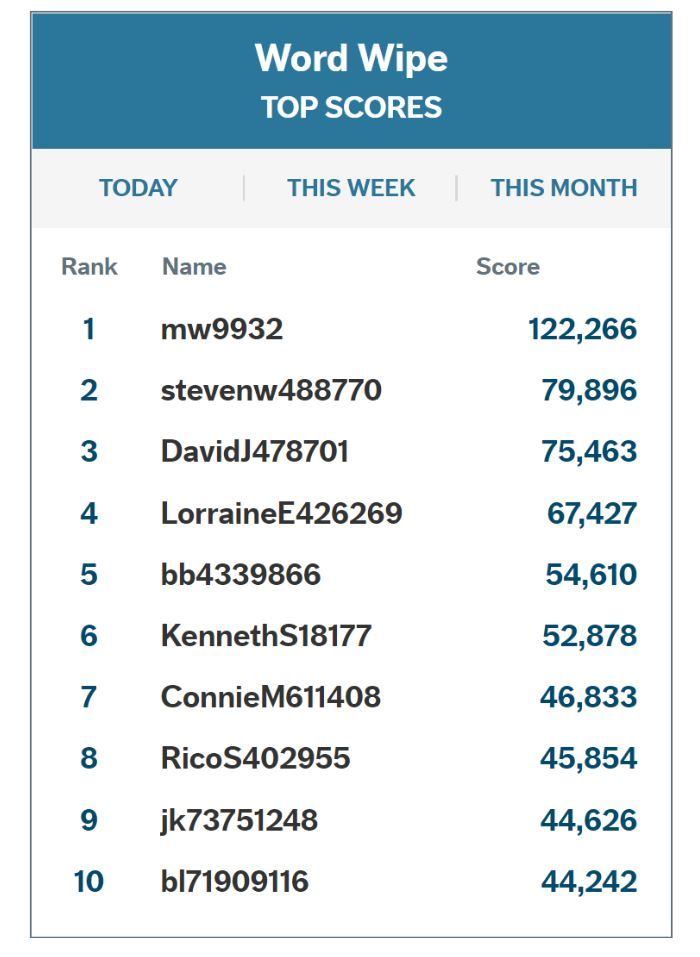
Task: Open LorraineE426269's profile name
Action: (x=281, y=514)
